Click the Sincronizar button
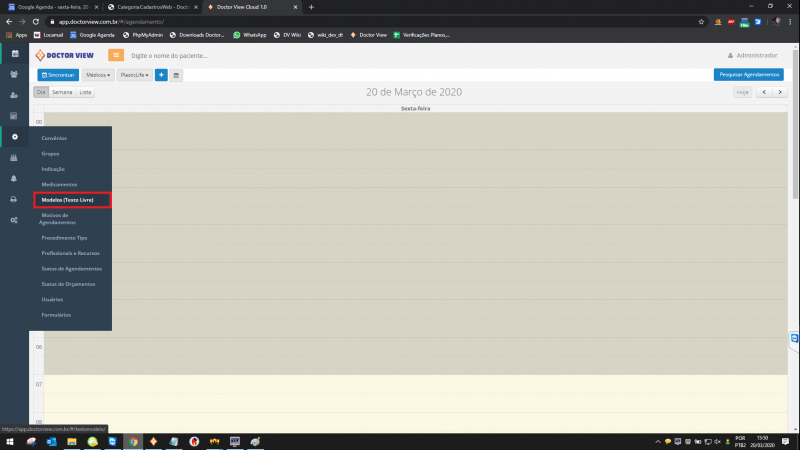This screenshot has height=450, width=800. (x=58, y=75)
